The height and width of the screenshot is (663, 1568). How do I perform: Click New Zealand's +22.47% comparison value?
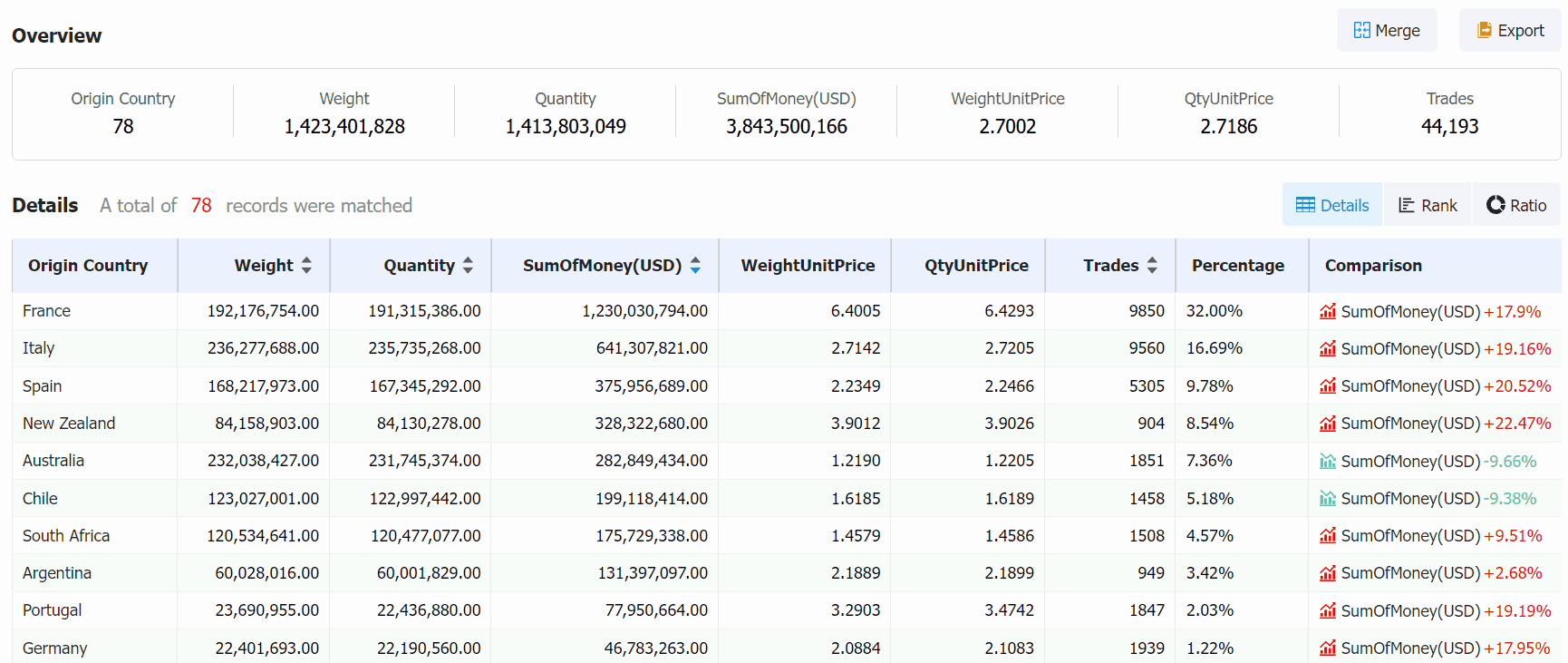coord(1517,424)
